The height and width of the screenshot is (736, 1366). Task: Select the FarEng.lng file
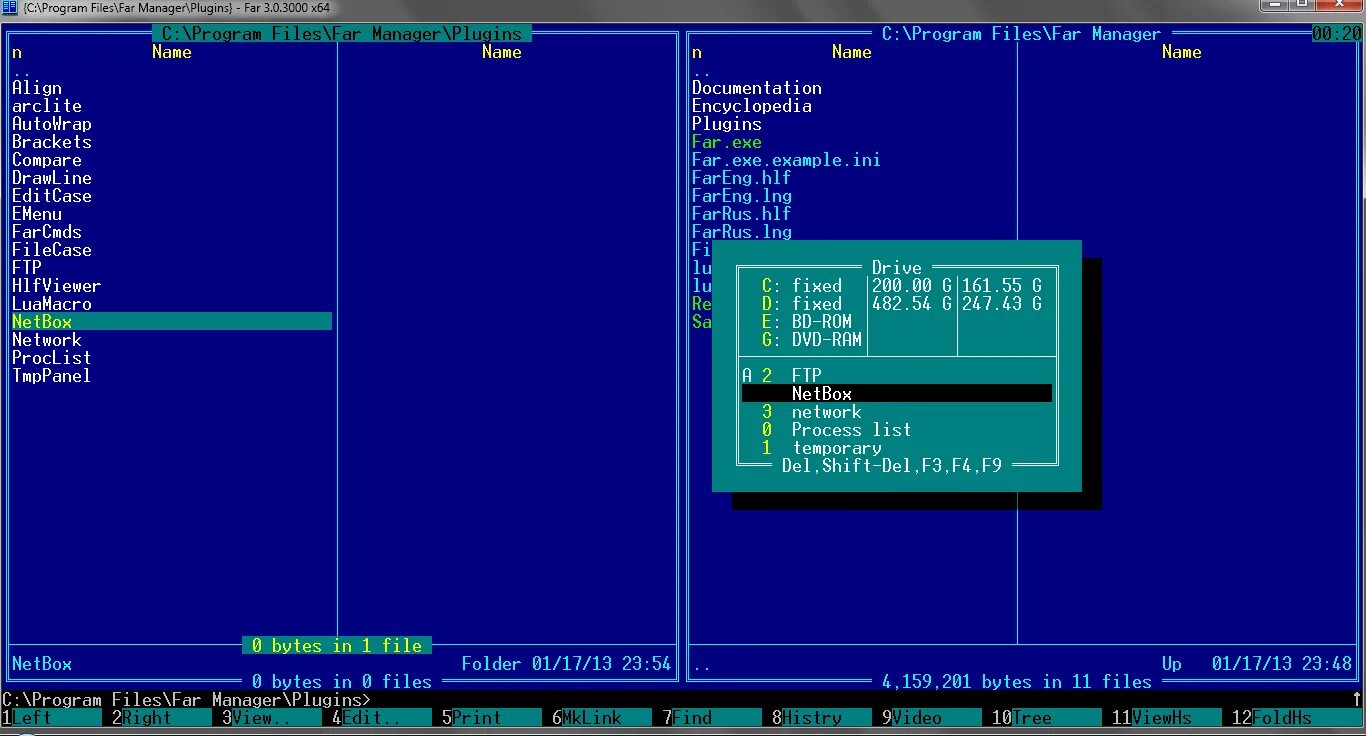pyautogui.click(x=742, y=196)
